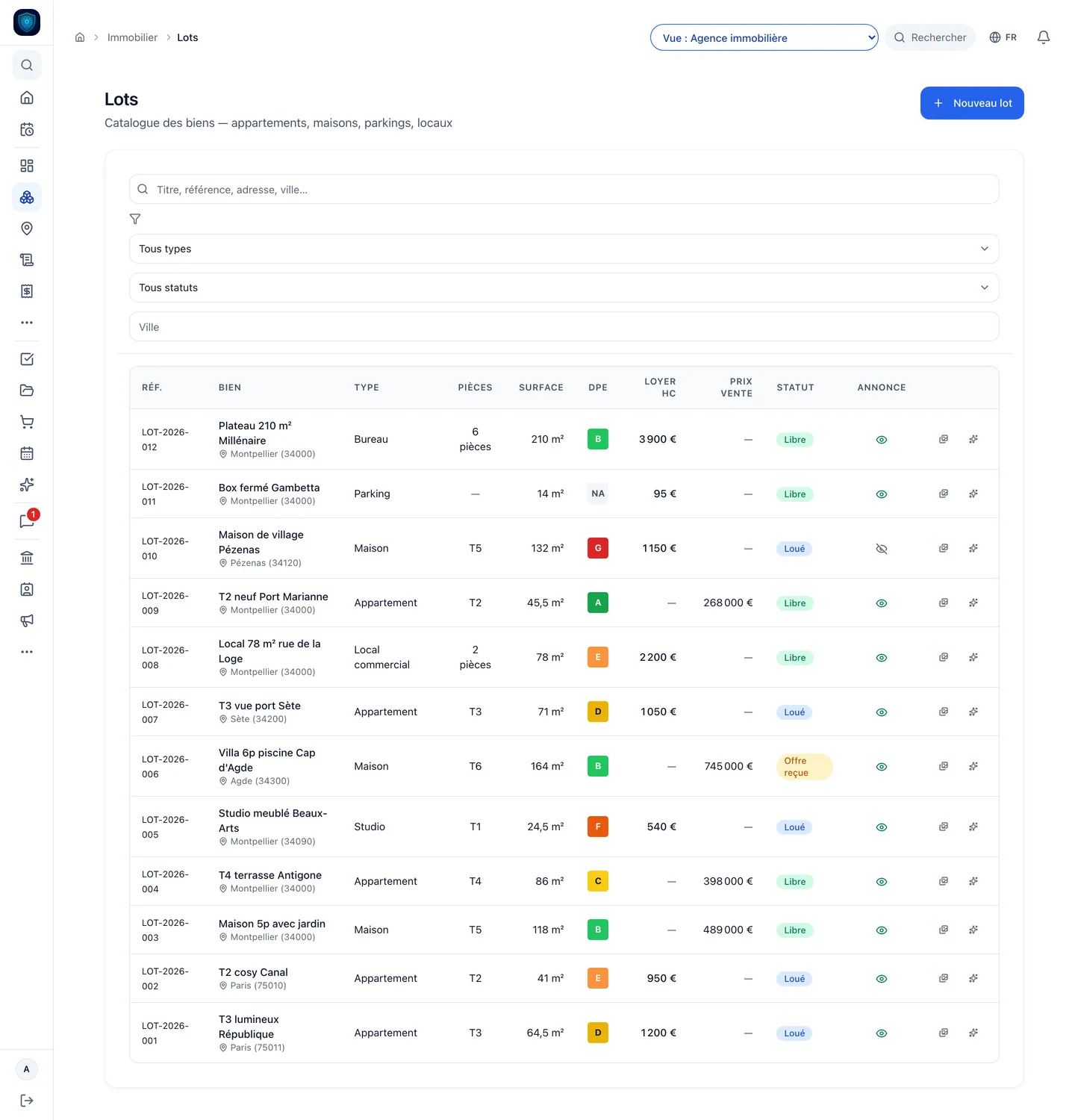The width and height of the screenshot is (1075, 1120).
Task: Focus the Ville filter field
Action: click(x=564, y=326)
